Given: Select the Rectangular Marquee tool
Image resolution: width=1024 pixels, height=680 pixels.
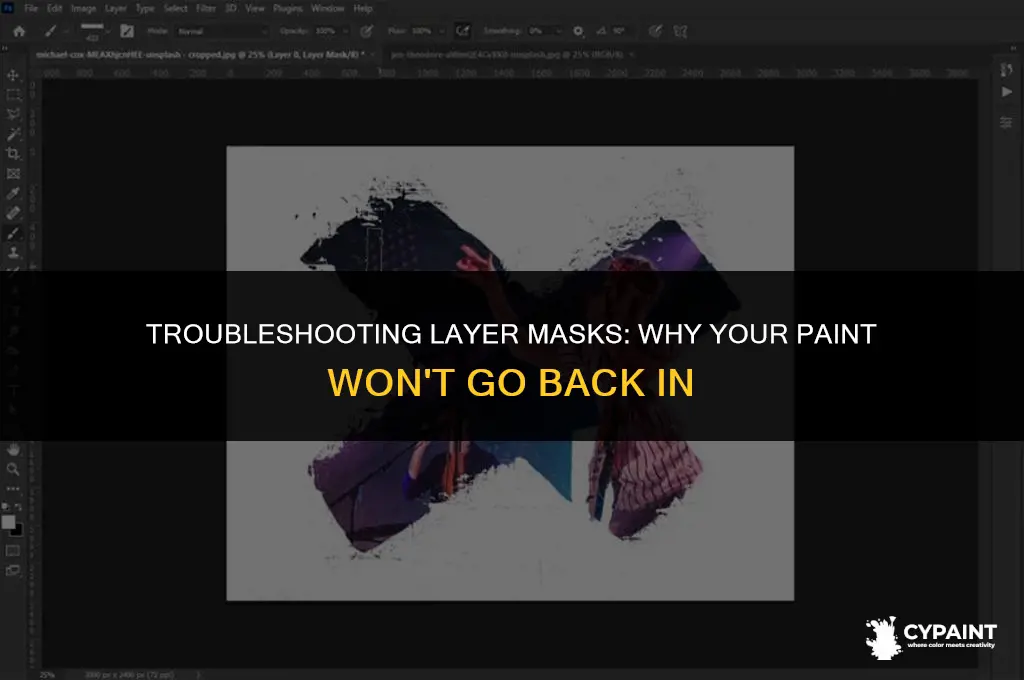Looking at the screenshot, I should point(12,95).
